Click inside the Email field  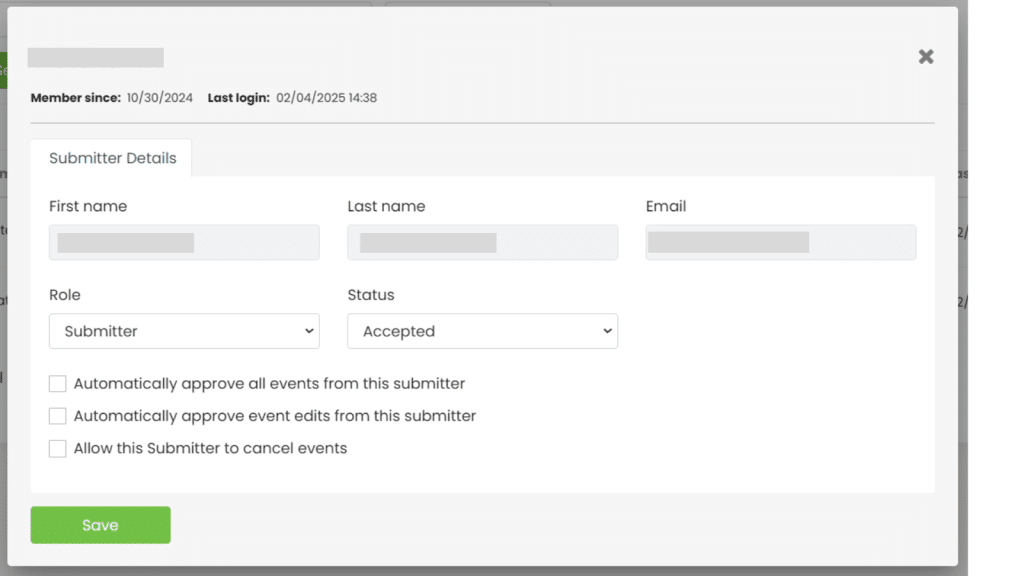coord(780,242)
